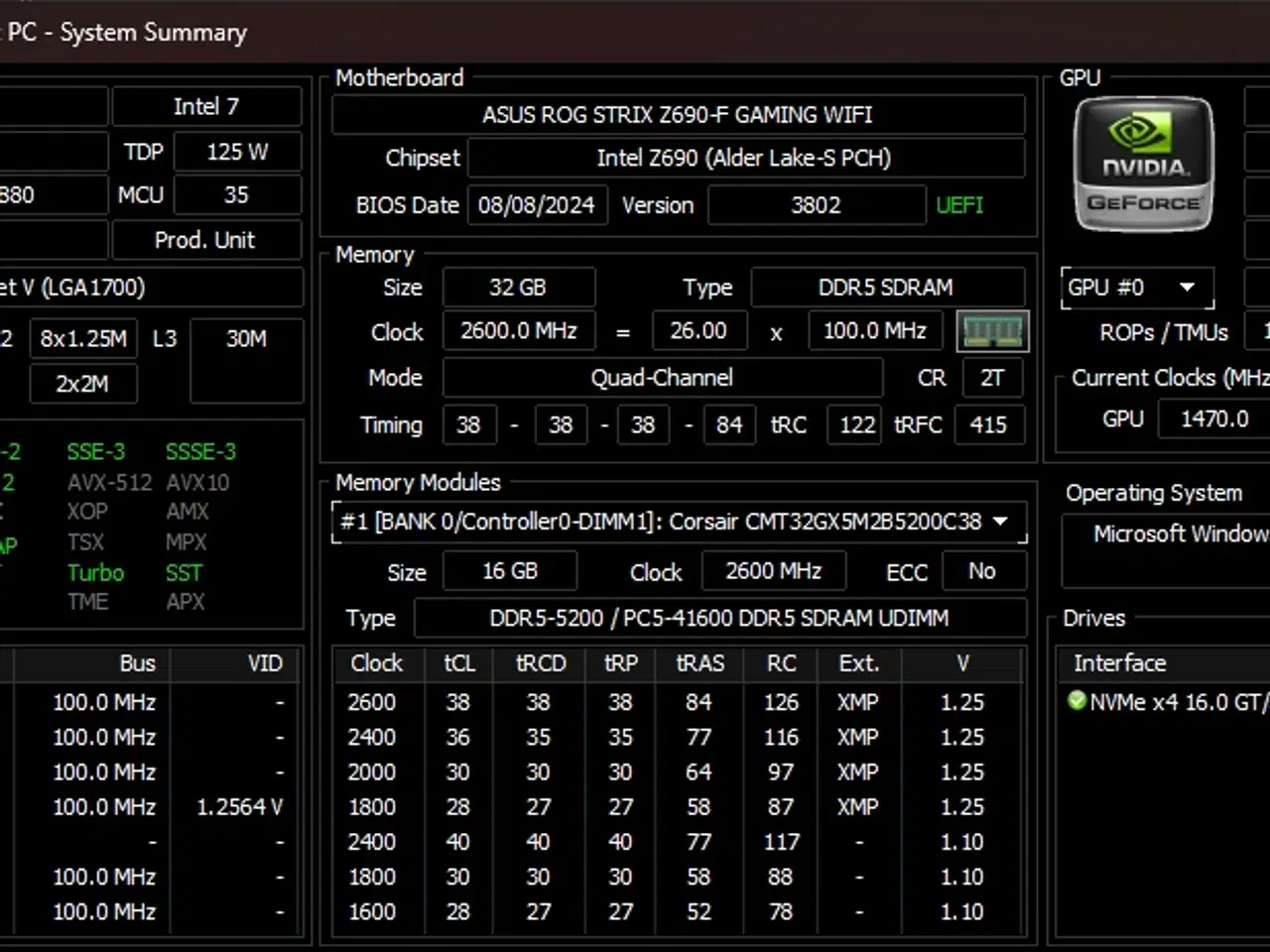This screenshot has height=952, width=1270.
Task: Click the 32 GB memory size field
Action: tap(518, 288)
